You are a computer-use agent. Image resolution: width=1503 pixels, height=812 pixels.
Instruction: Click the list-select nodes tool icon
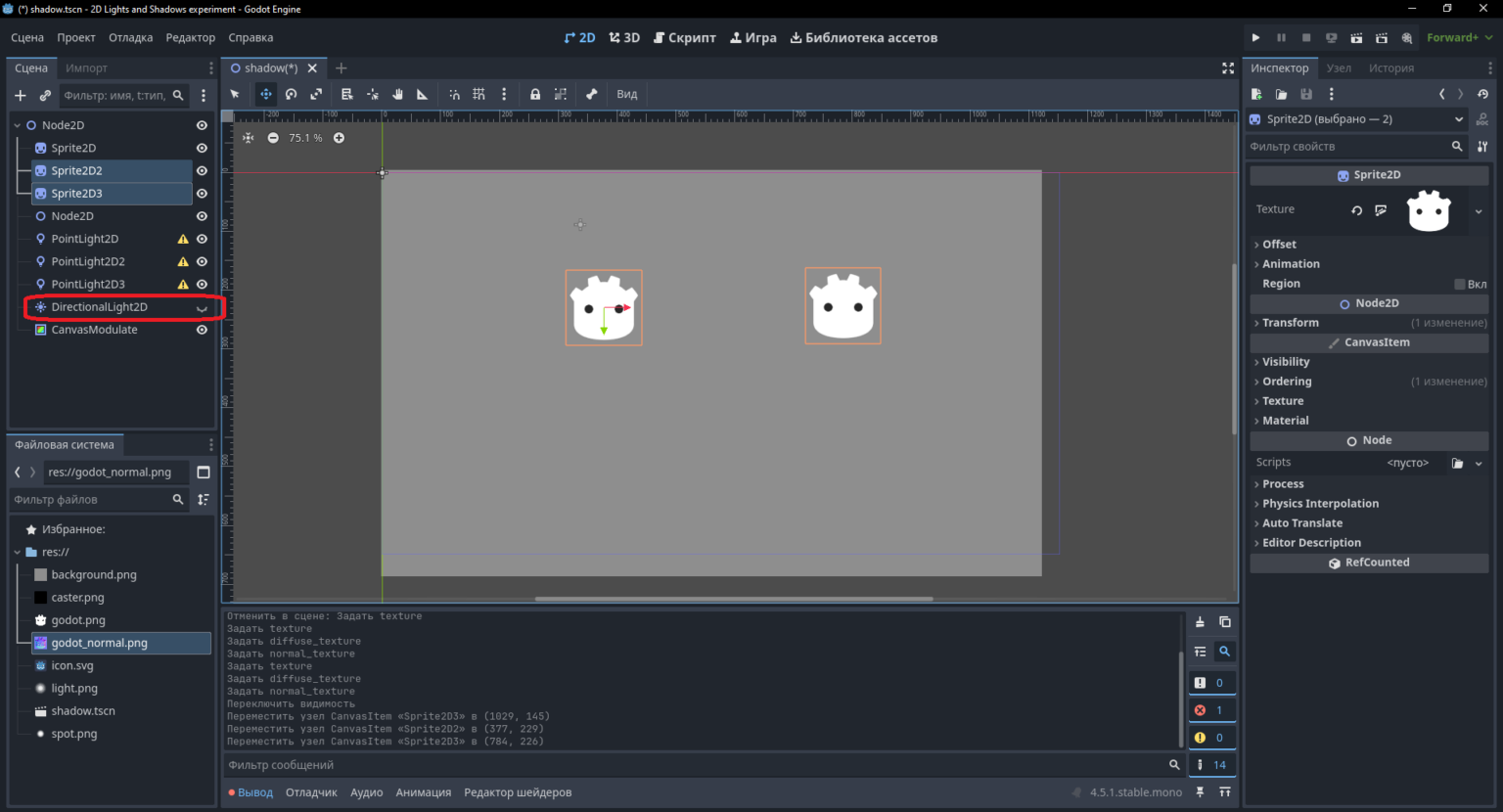click(346, 94)
